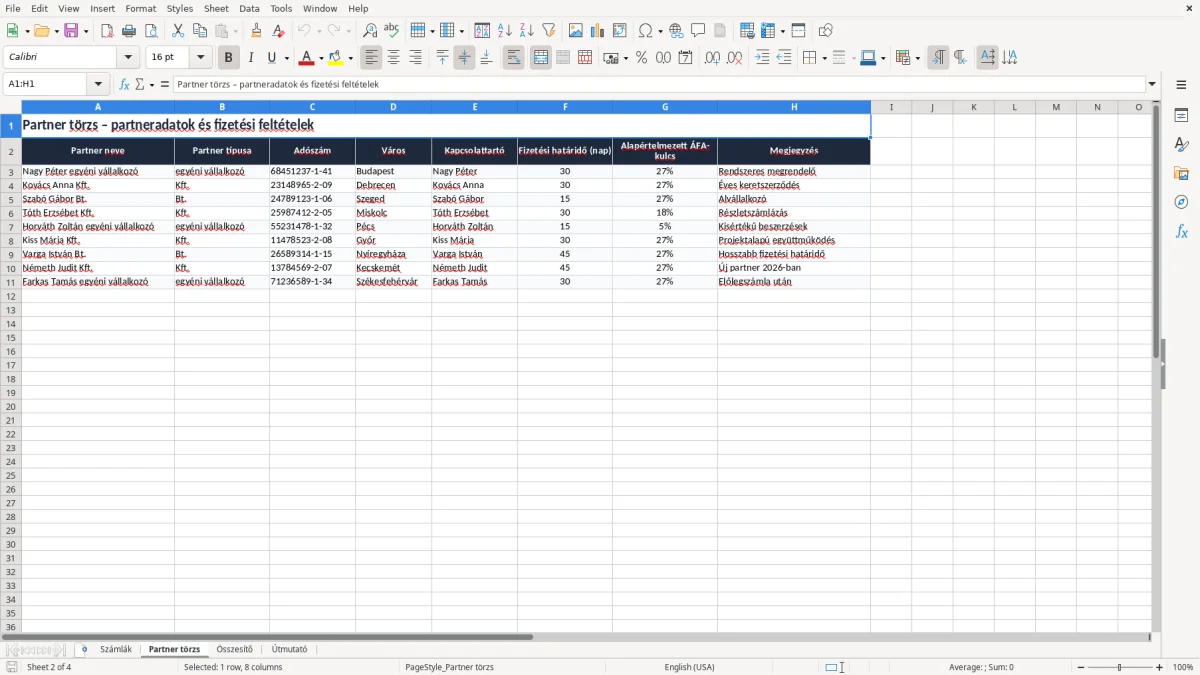Viewport: 1200px width, 675px height.
Task: Apply the yellow background highlight swatch
Action: click(x=337, y=58)
